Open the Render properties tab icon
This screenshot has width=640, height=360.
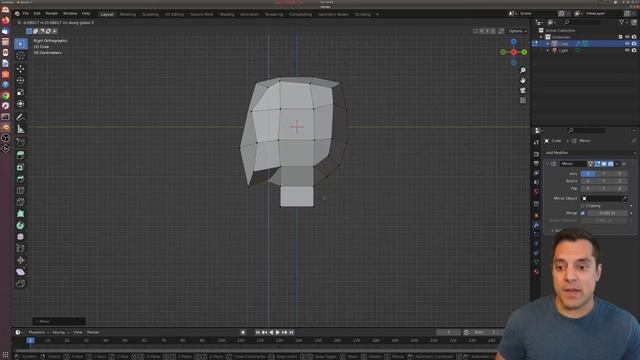536,154
